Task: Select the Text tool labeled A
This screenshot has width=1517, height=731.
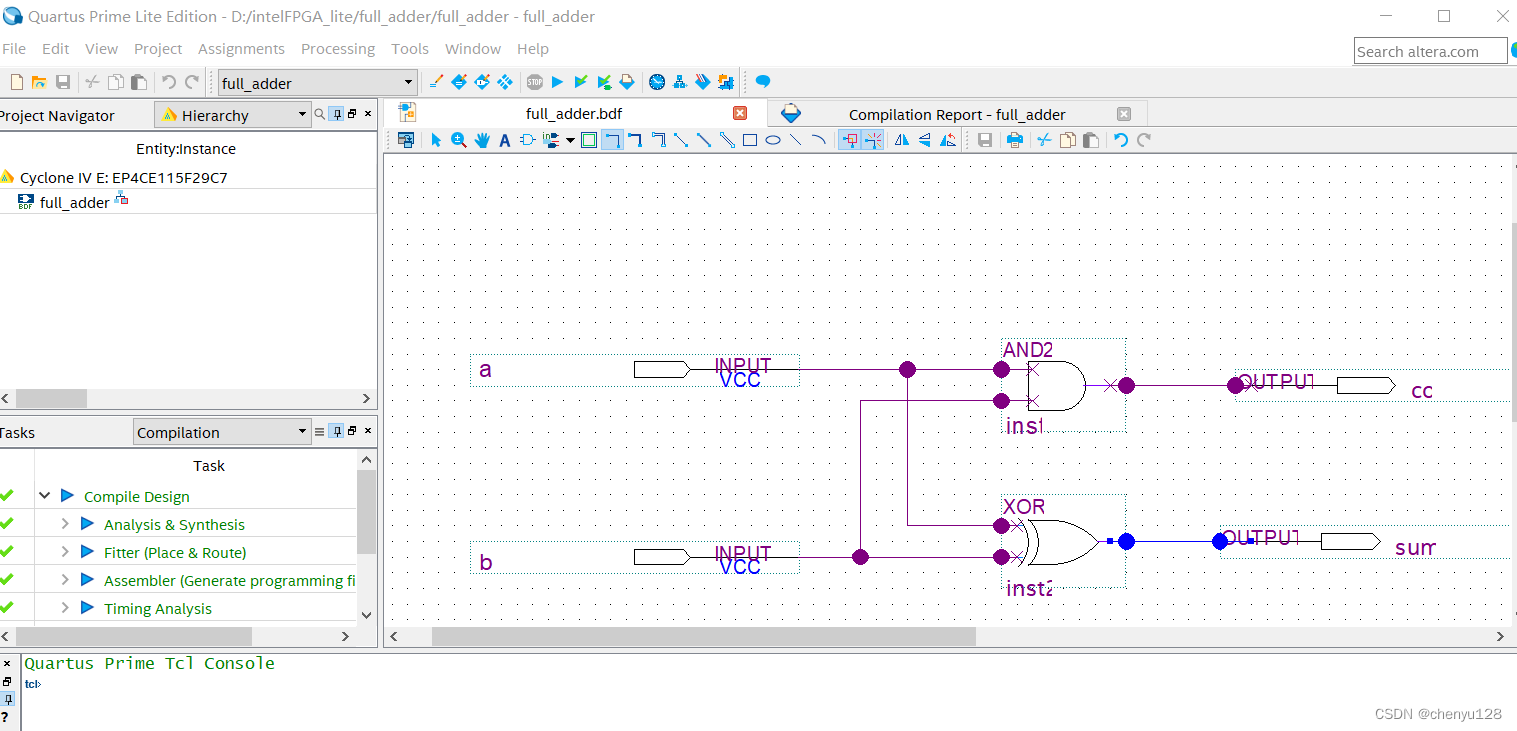Action: (504, 140)
